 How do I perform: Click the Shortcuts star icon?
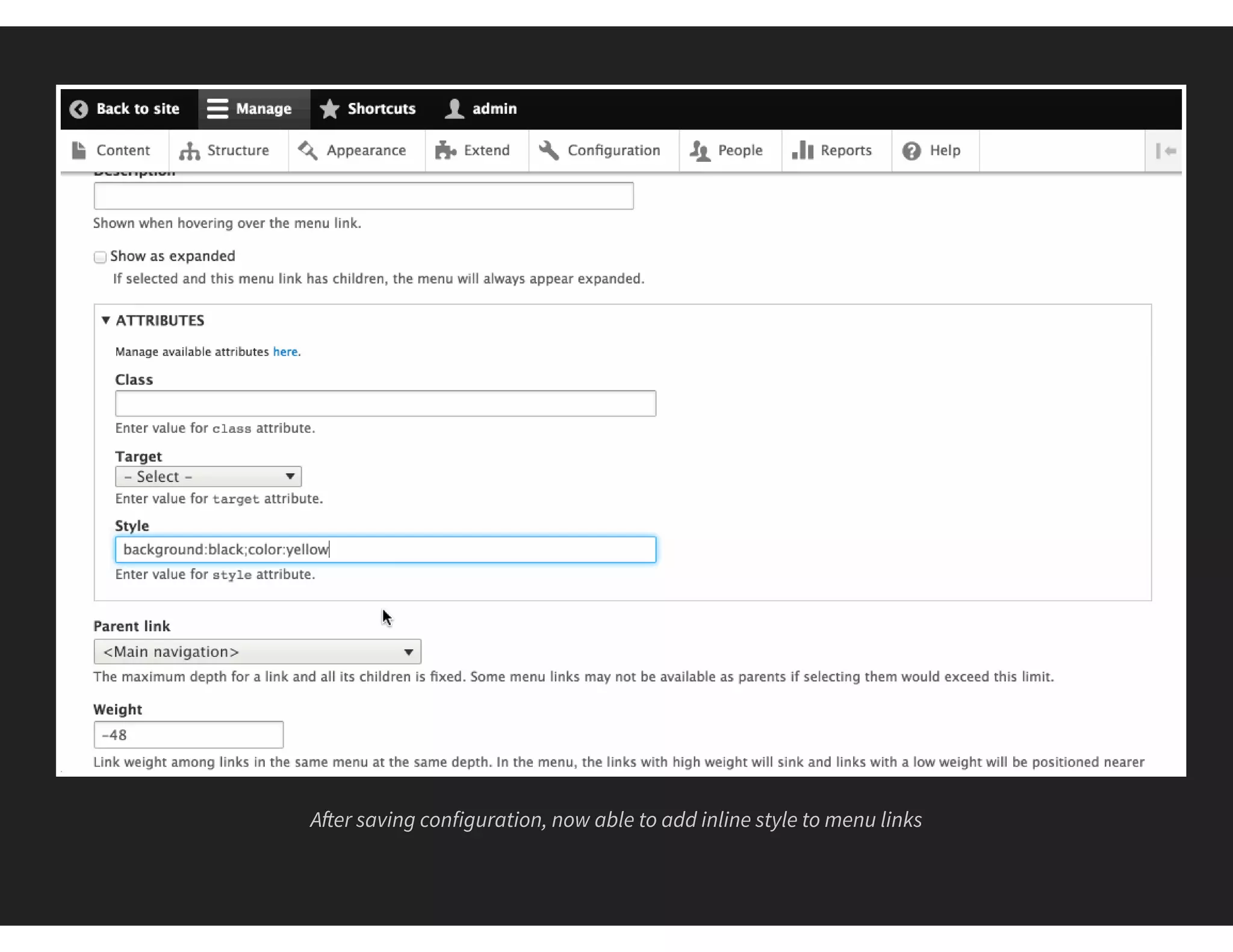tap(329, 109)
